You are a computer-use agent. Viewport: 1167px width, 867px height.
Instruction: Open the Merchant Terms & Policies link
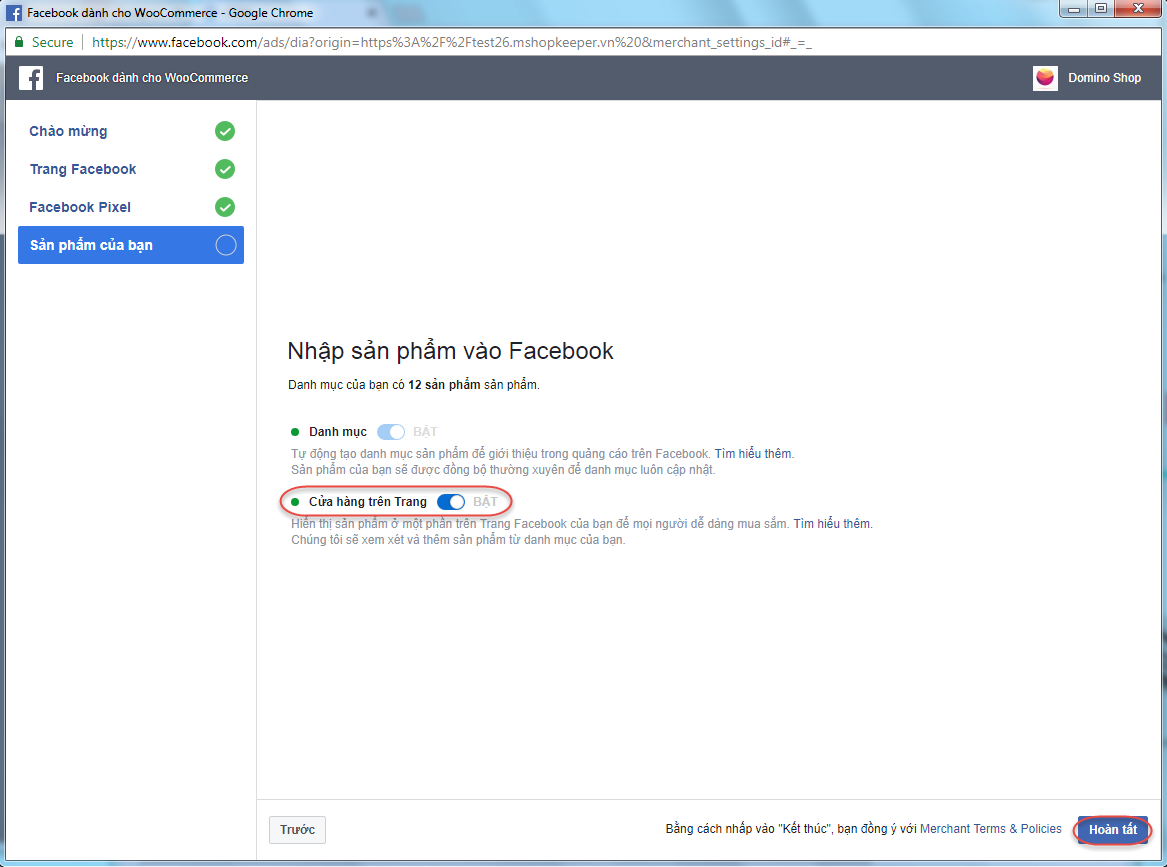pyautogui.click(x=991, y=828)
